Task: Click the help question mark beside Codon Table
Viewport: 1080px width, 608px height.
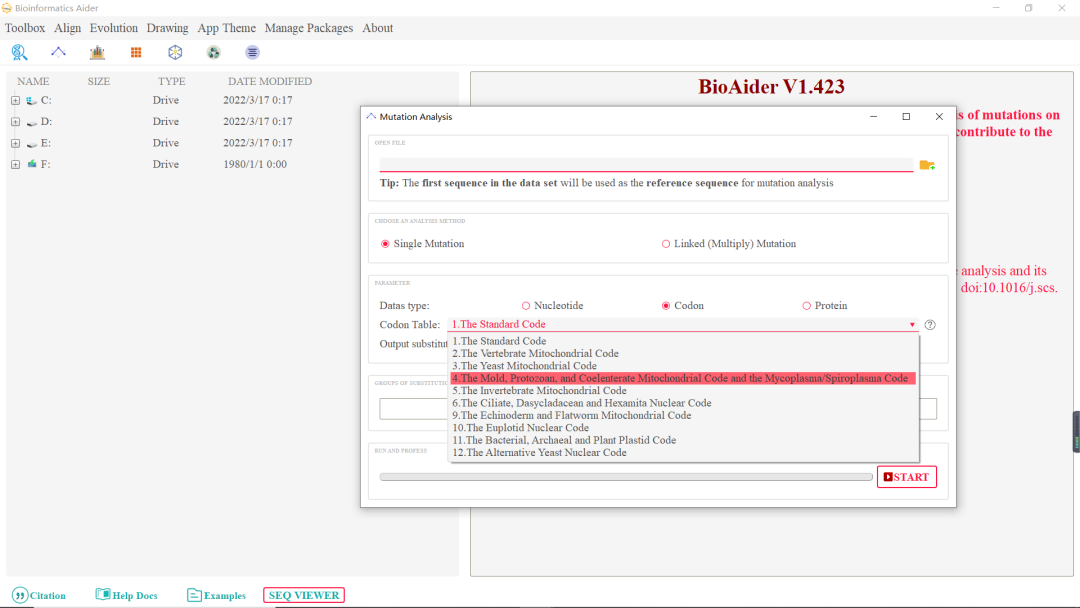Action: [x=930, y=325]
